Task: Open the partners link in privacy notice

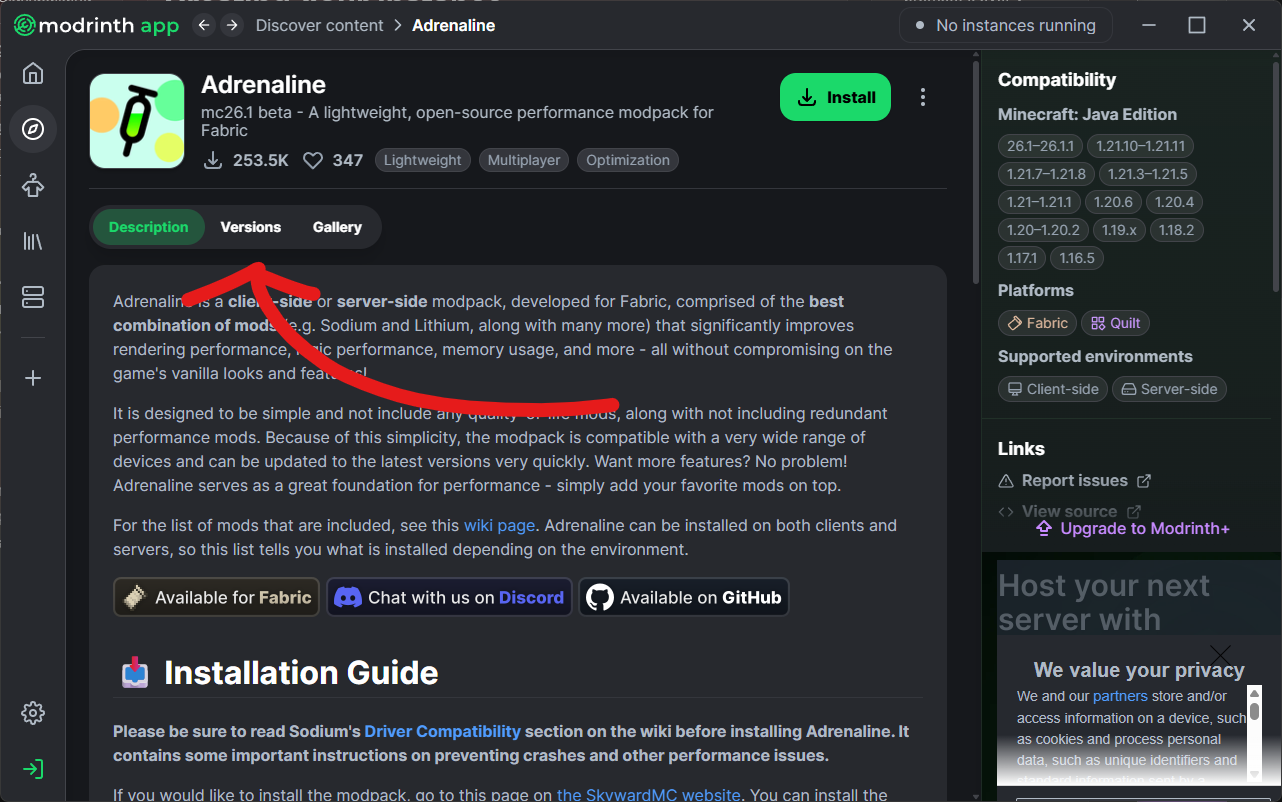Action: point(1120,696)
